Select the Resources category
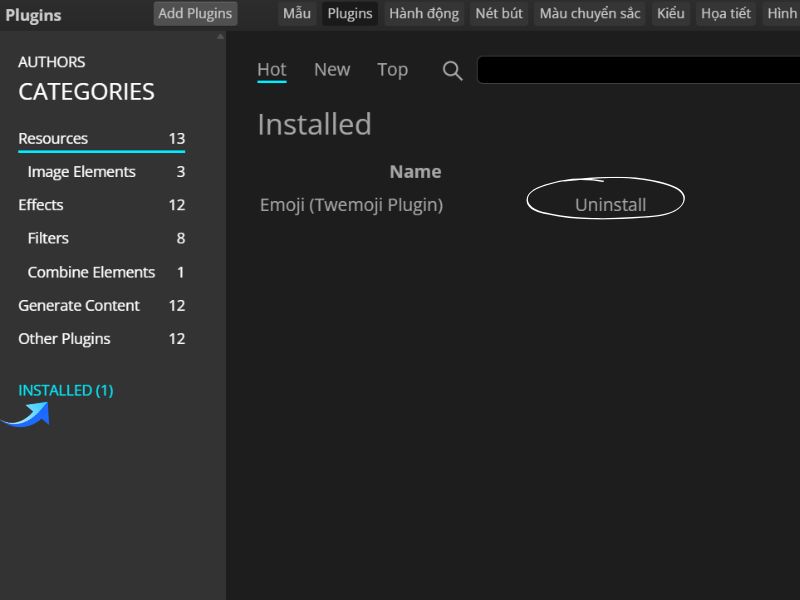 point(102,138)
